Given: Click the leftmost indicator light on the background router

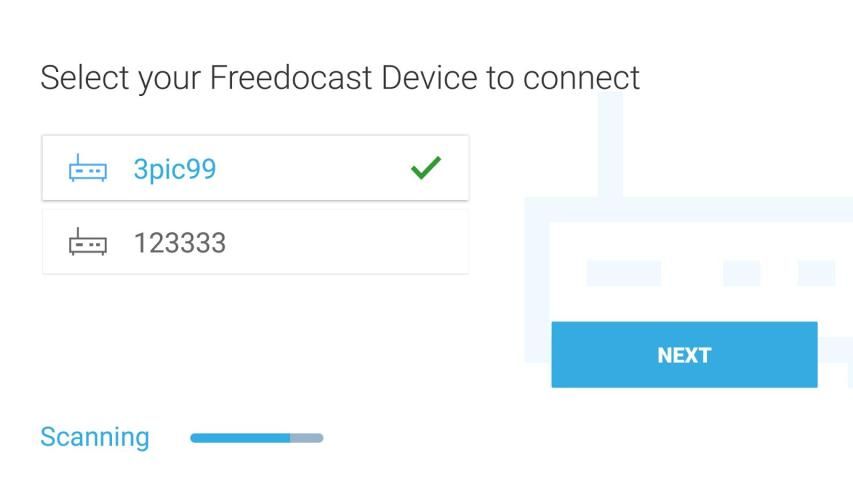Looking at the screenshot, I should tap(623, 273).
